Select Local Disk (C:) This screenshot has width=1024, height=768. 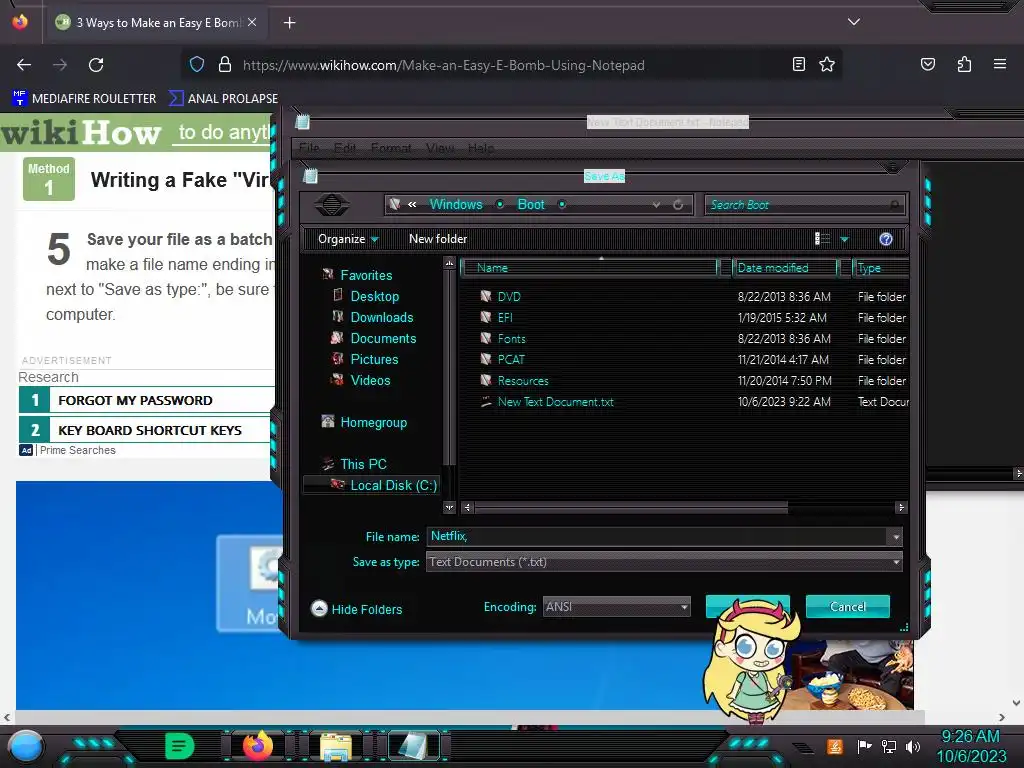click(x=393, y=485)
